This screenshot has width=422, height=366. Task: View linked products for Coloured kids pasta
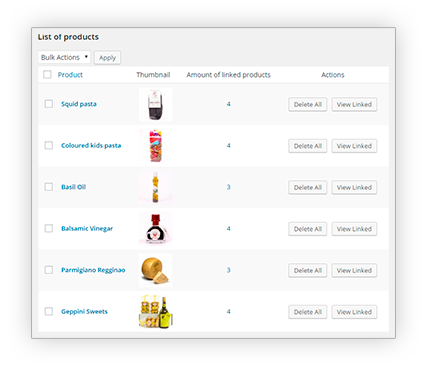354,146
